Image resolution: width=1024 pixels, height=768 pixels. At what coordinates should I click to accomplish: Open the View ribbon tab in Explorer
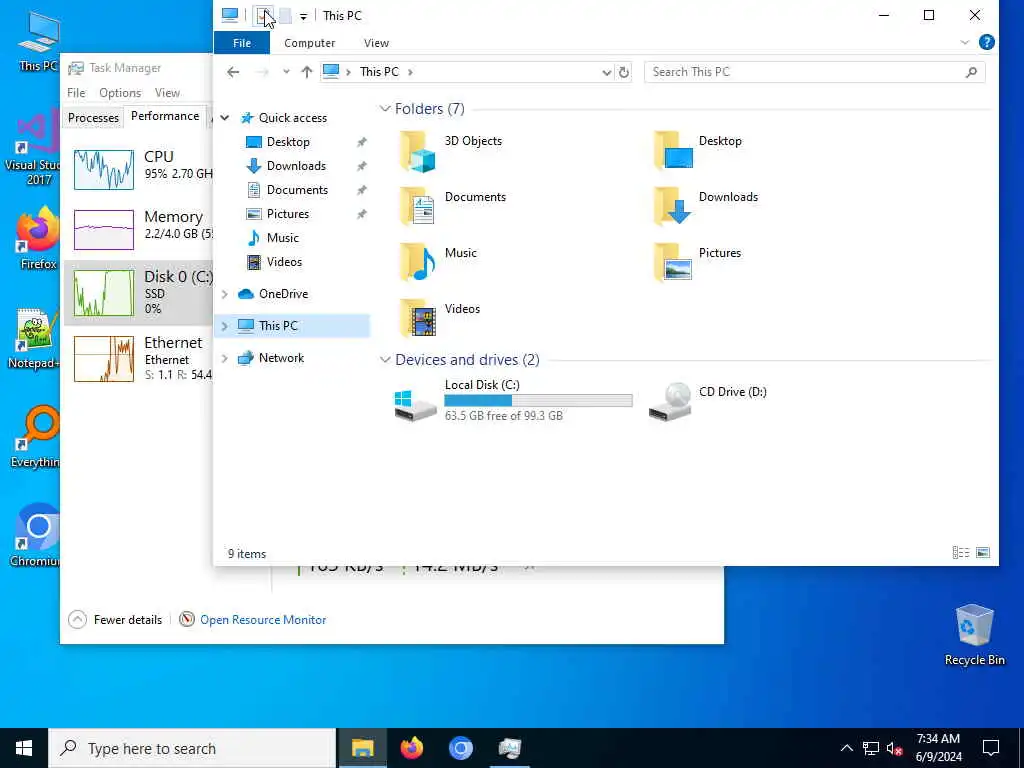coord(376,43)
